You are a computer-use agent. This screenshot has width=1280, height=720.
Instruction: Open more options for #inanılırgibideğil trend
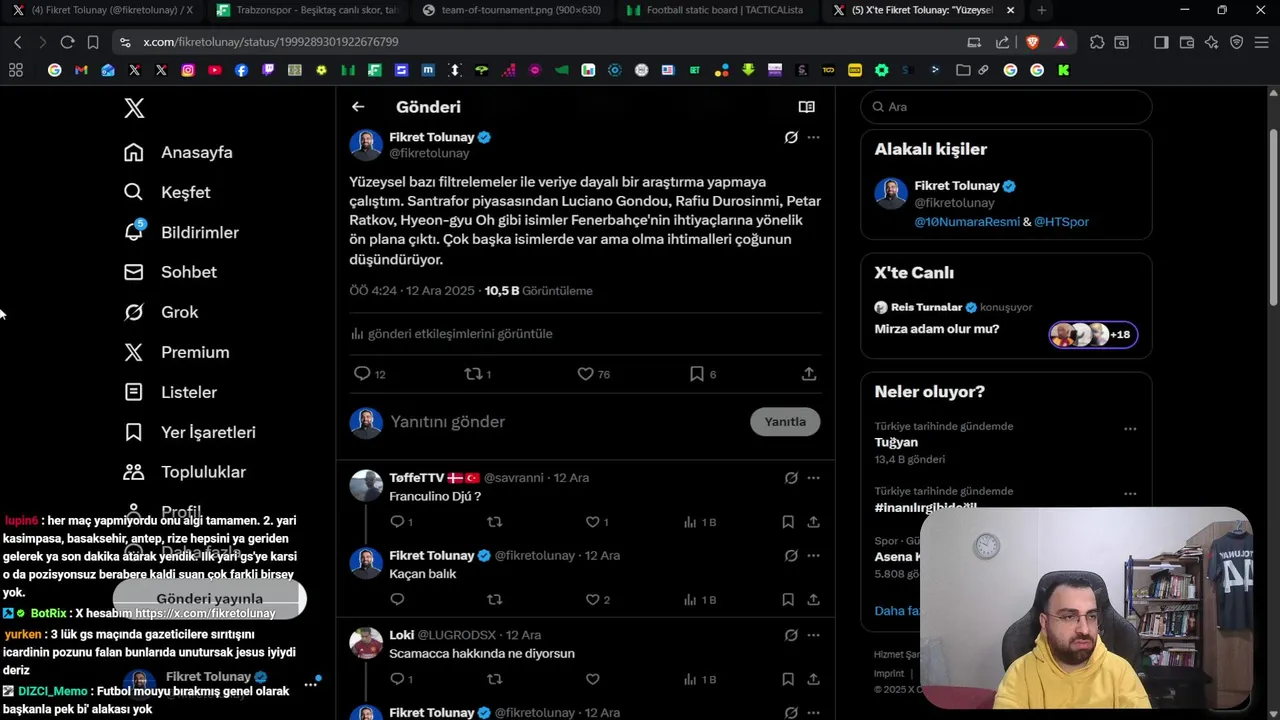[x=1130, y=494]
